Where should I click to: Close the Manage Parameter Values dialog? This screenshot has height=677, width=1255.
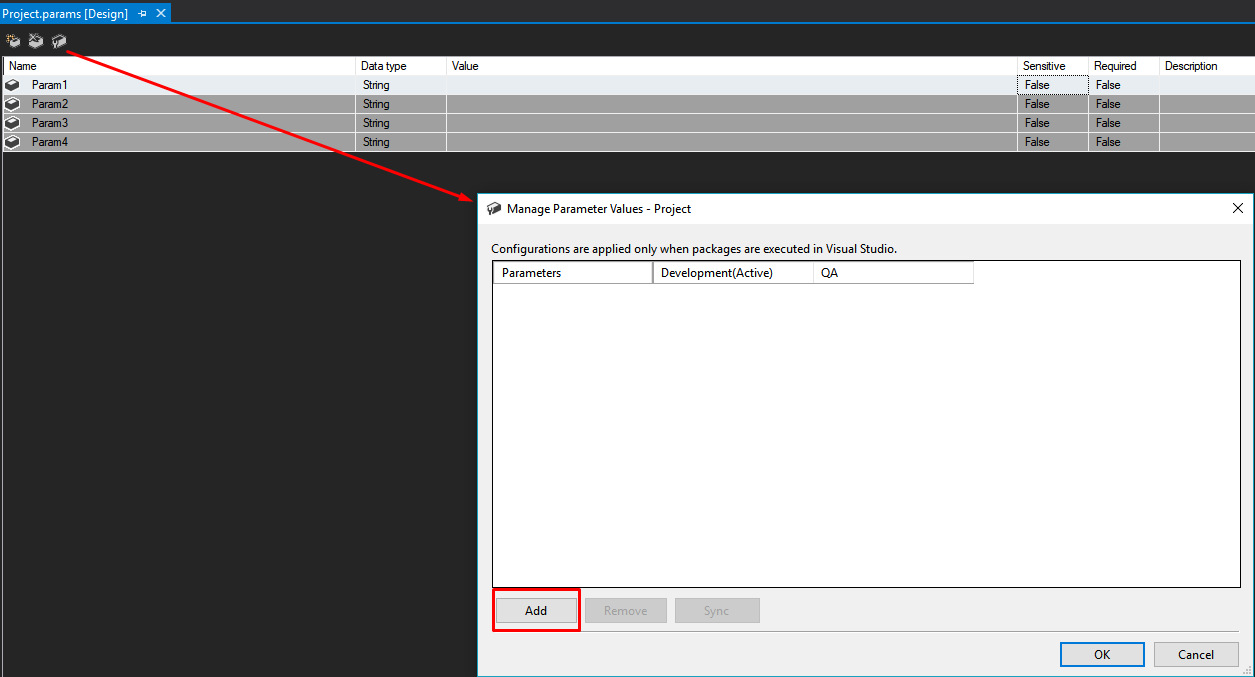click(1238, 209)
